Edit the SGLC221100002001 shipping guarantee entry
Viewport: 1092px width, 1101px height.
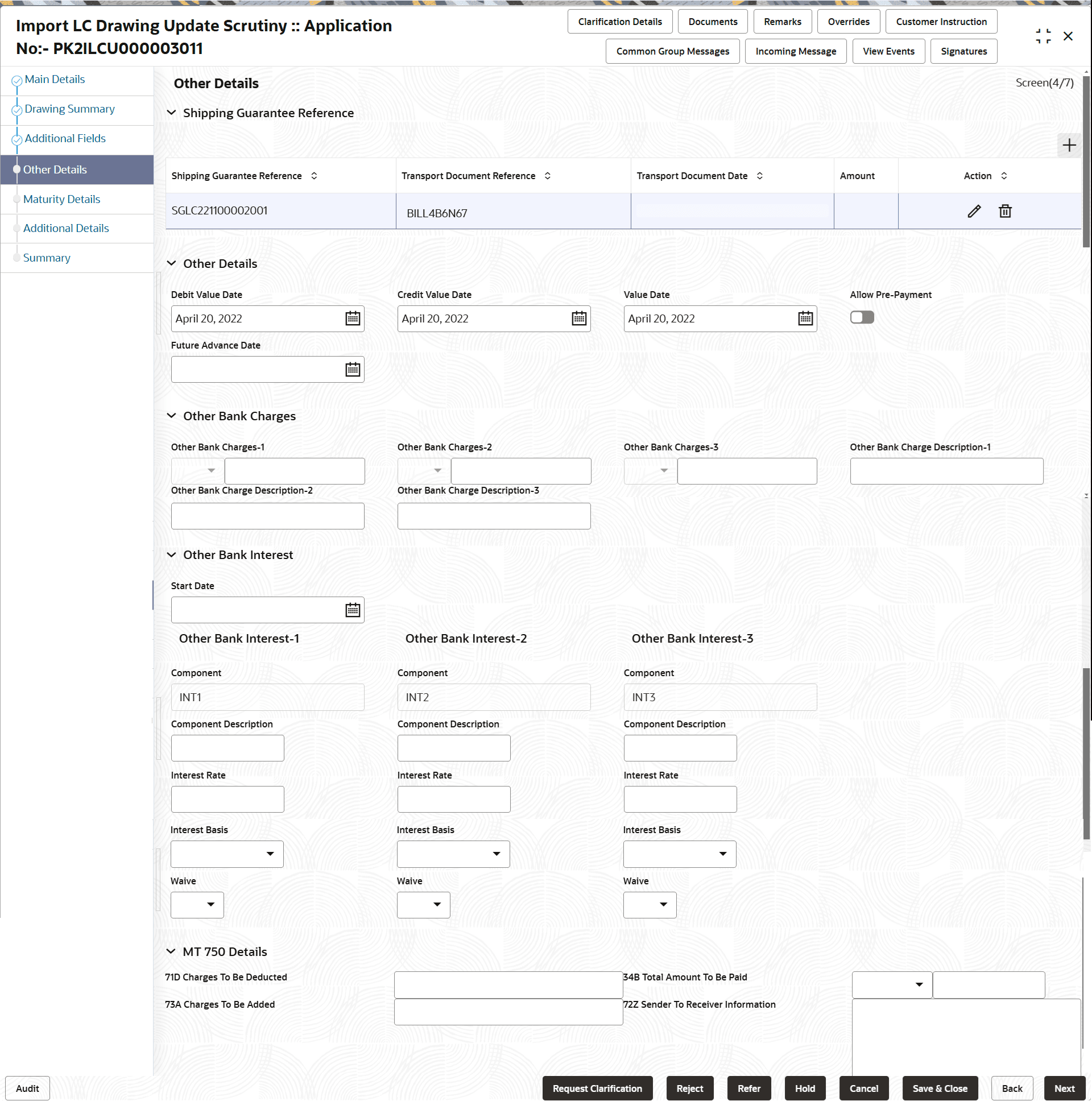tap(974, 211)
